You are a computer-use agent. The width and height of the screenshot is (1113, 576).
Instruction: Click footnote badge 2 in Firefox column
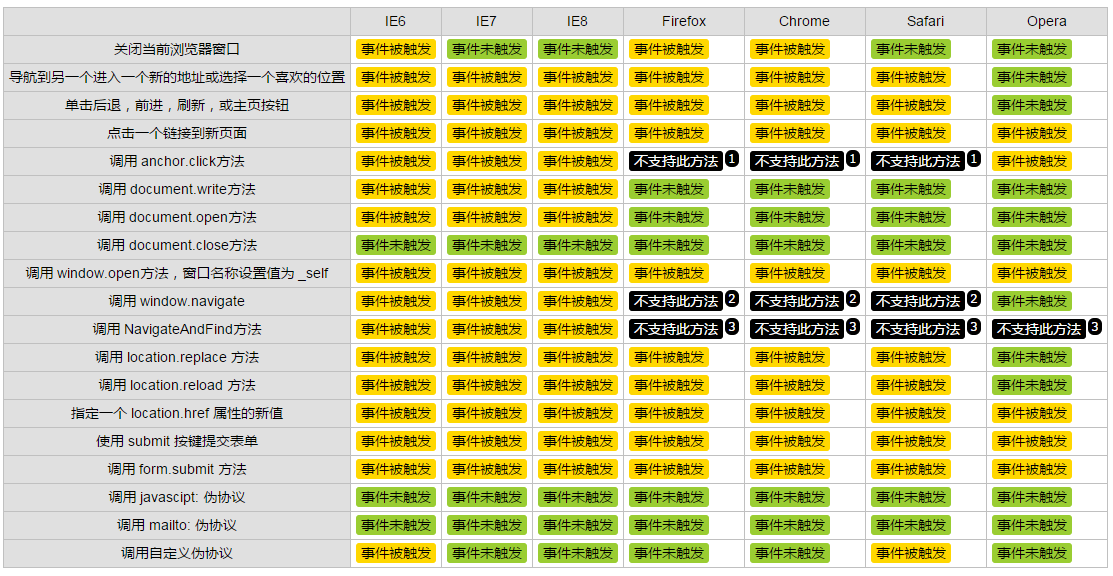click(x=733, y=299)
